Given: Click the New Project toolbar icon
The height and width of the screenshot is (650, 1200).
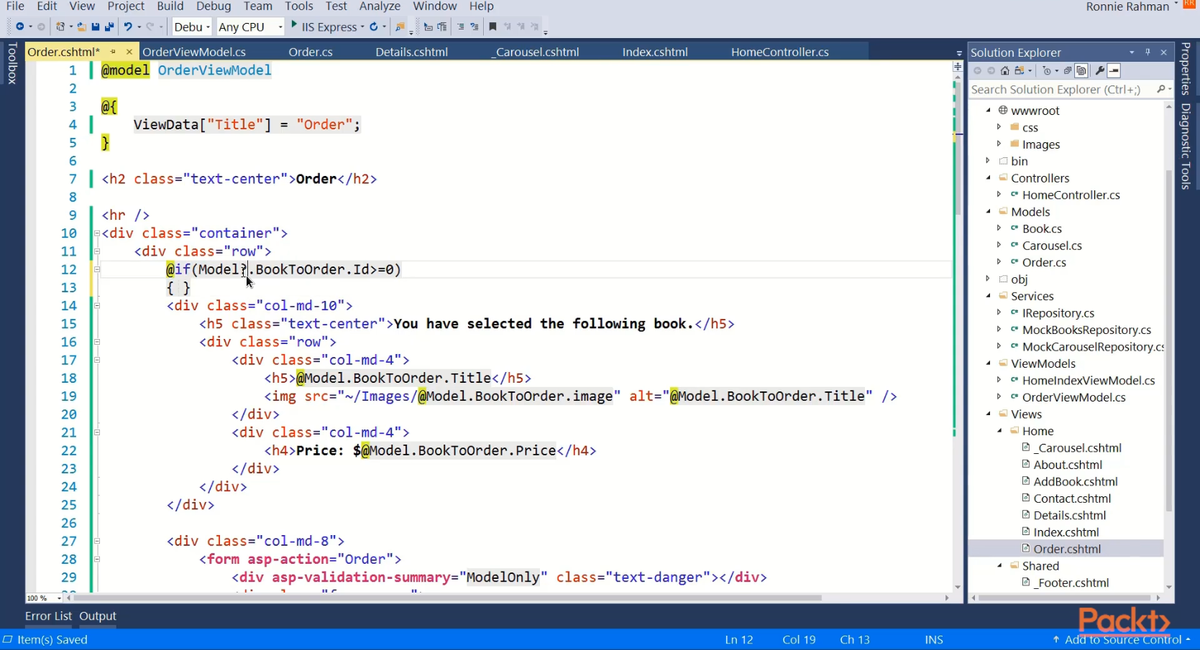Looking at the screenshot, I should click(60, 27).
